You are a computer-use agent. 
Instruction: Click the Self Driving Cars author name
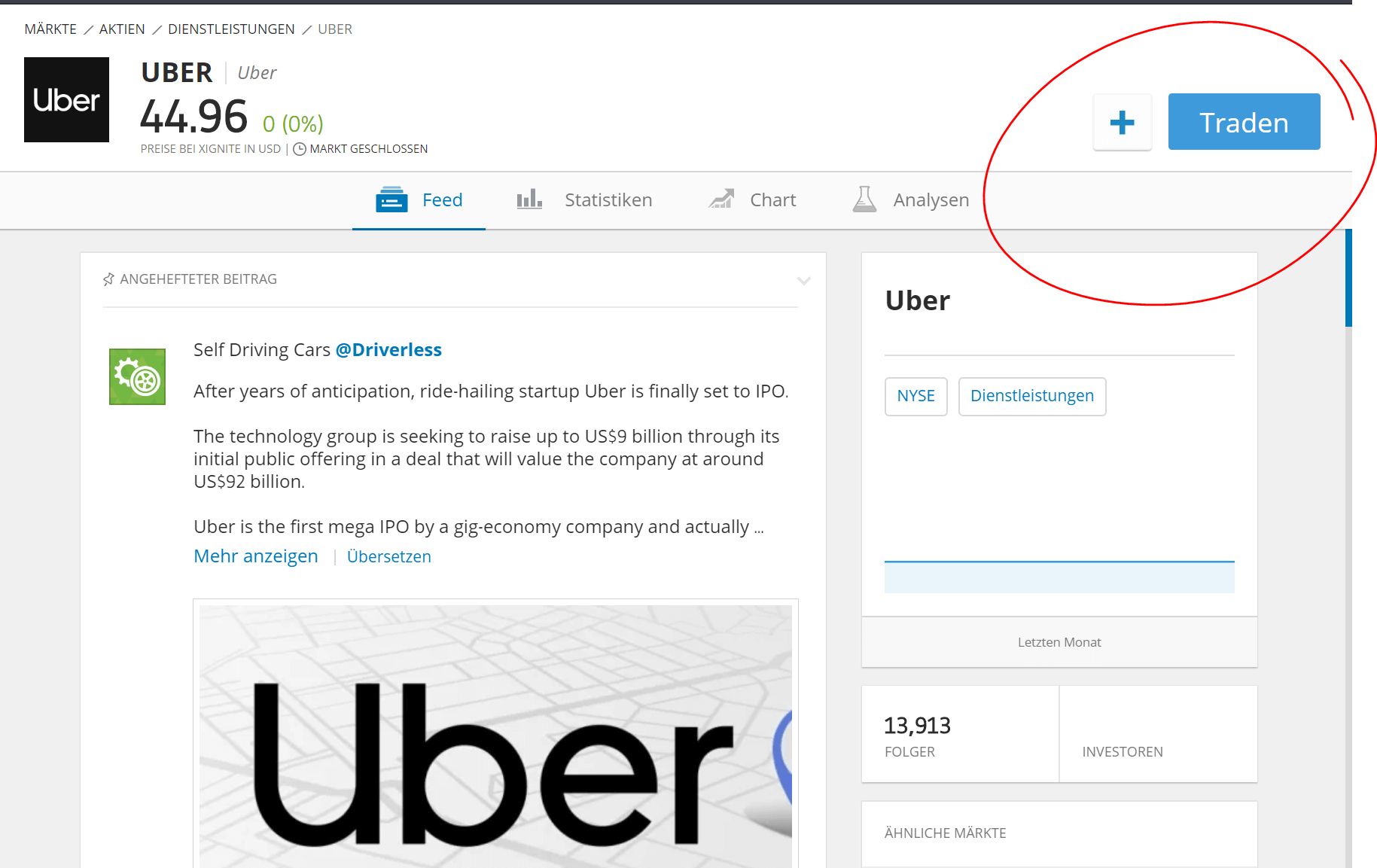click(x=262, y=350)
